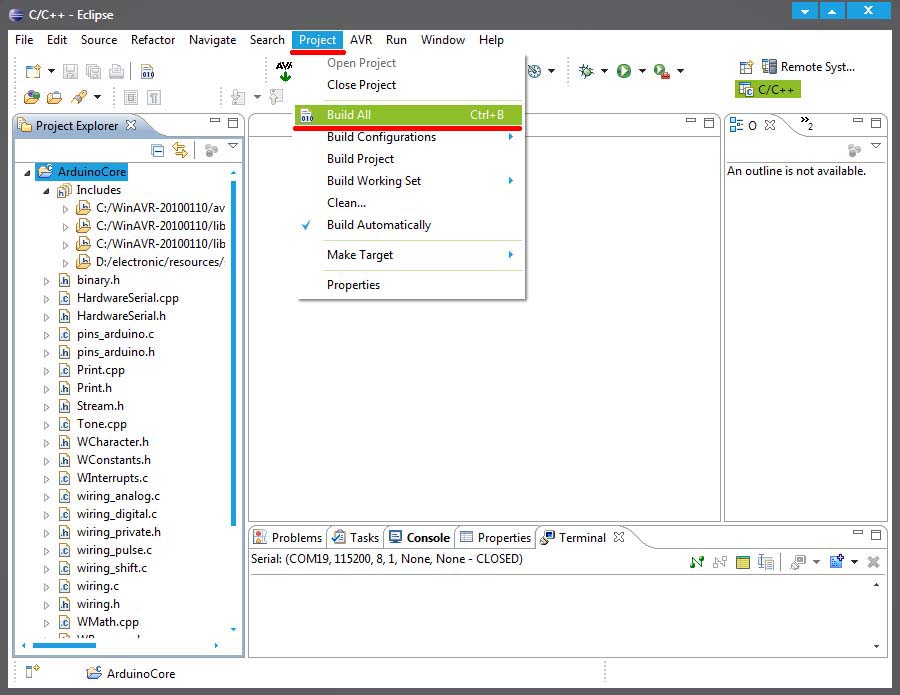900x695 pixels.
Task: Toggle Link with Editor in Project Explorer
Action: pos(180,150)
